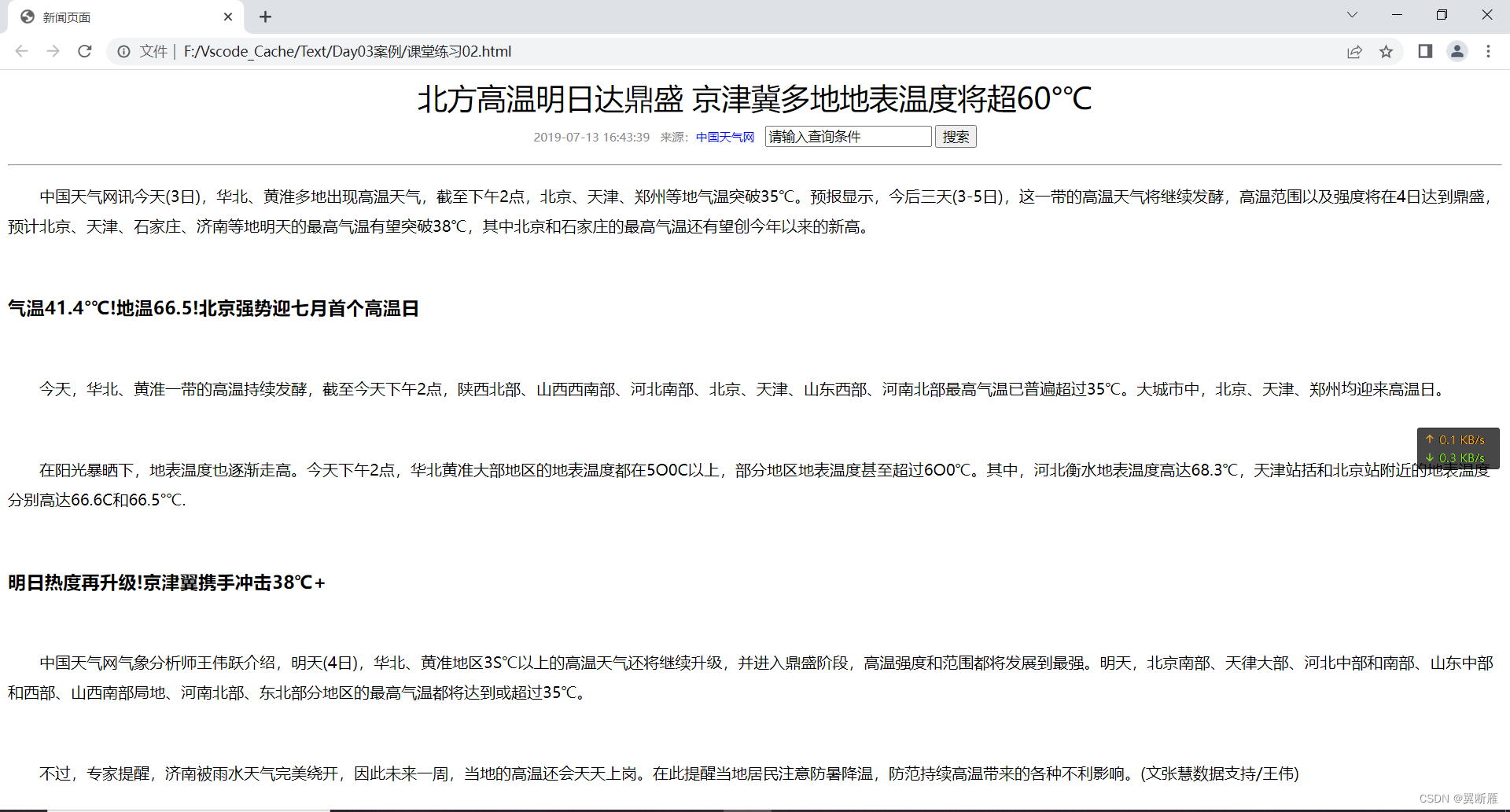The width and height of the screenshot is (1510, 812).
Task: Open the share icon in the toolbar
Action: click(1354, 51)
